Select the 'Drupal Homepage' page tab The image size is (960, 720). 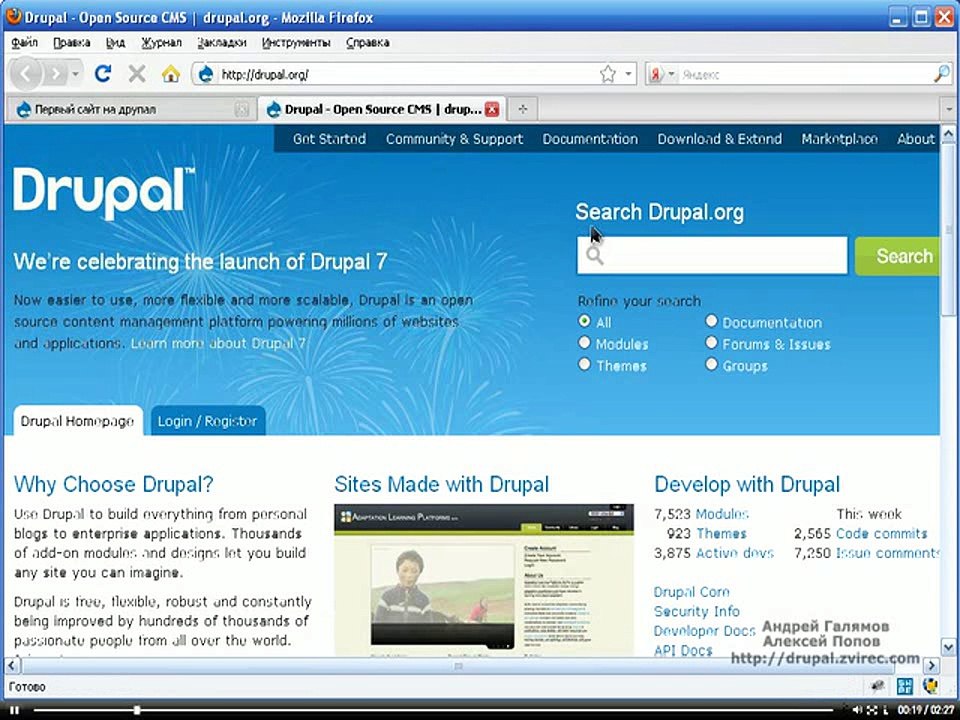78,421
